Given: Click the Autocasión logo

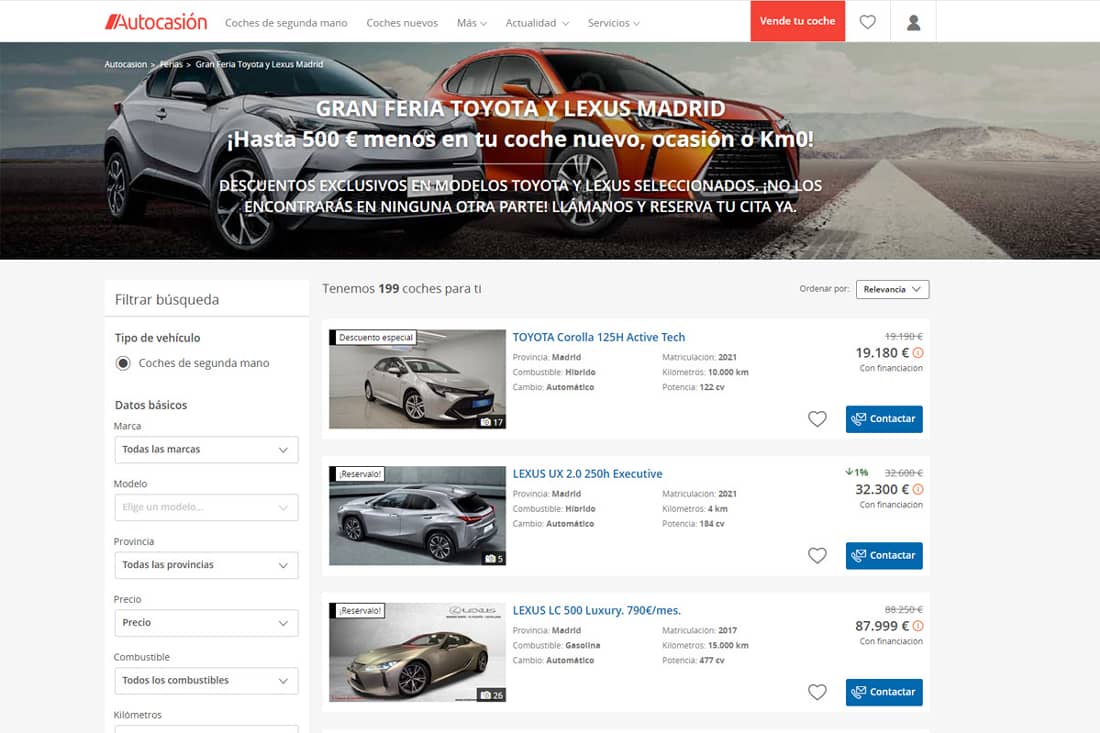Looking at the screenshot, I should point(156,22).
